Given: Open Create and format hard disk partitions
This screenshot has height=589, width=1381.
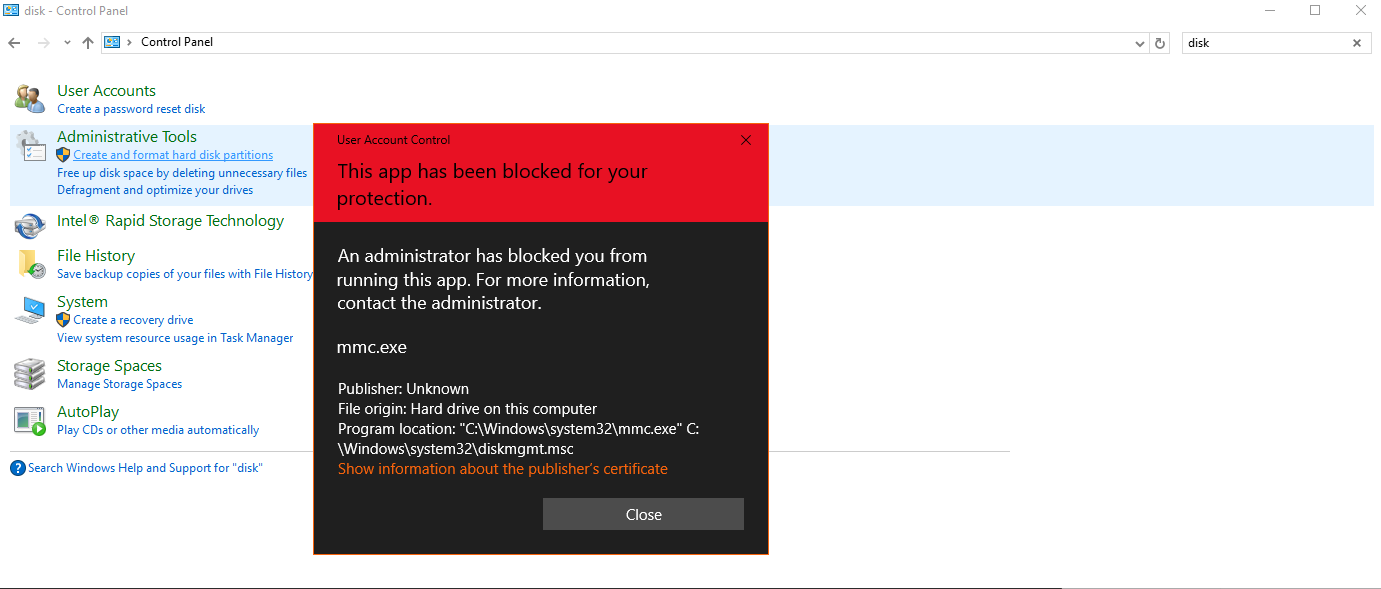Looking at the screenshot, I should click(x=173, y=155).
